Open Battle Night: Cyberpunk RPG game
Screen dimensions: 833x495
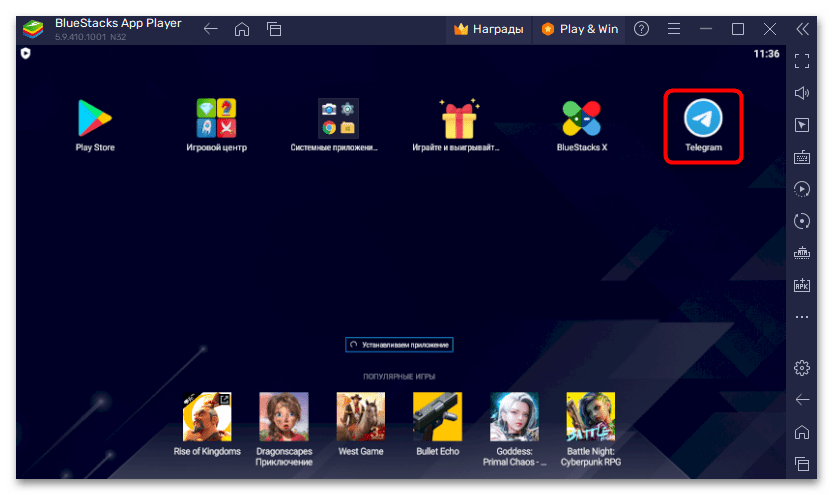coord(591,417)
